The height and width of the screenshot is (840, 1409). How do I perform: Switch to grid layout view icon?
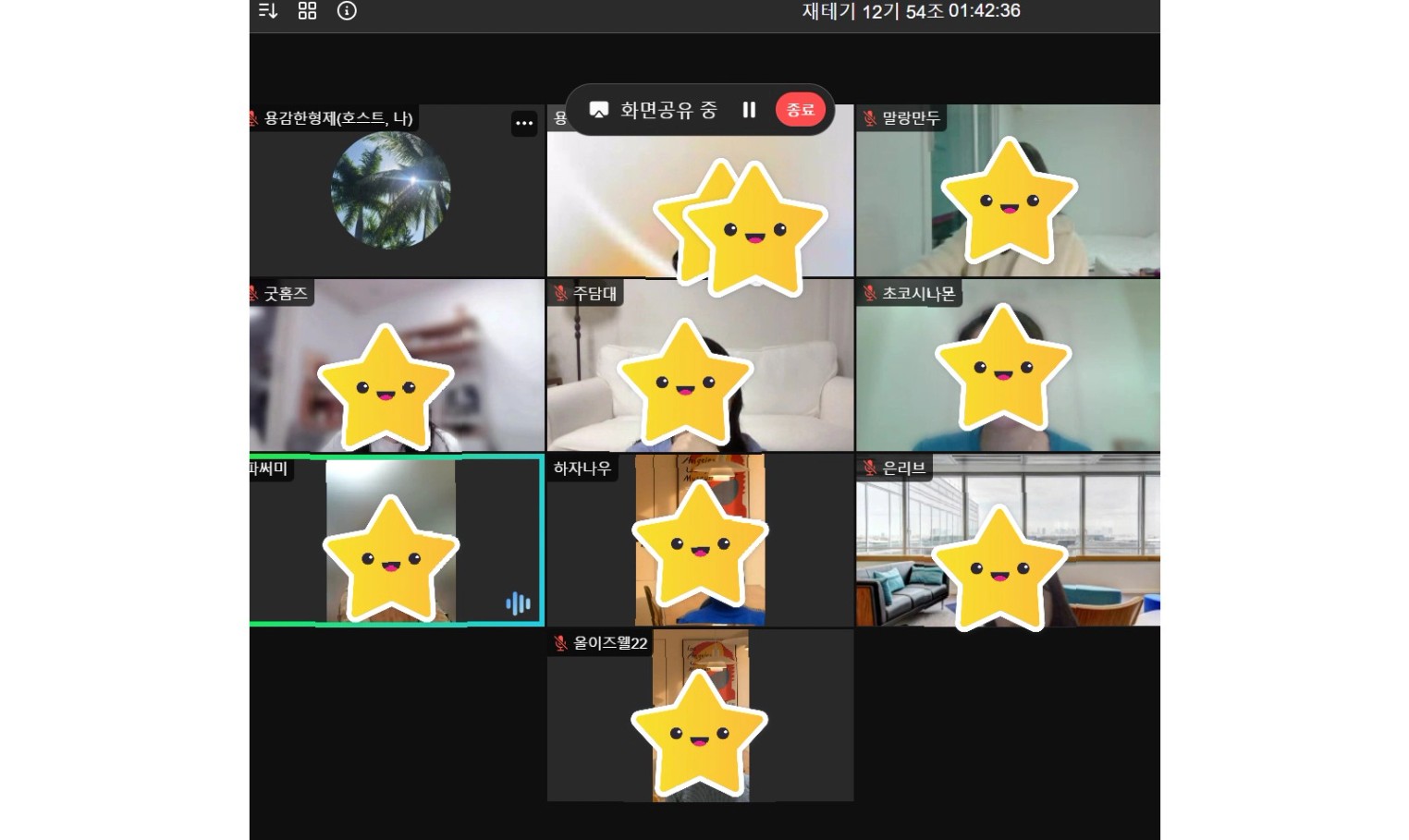click(x=308, y=11)
